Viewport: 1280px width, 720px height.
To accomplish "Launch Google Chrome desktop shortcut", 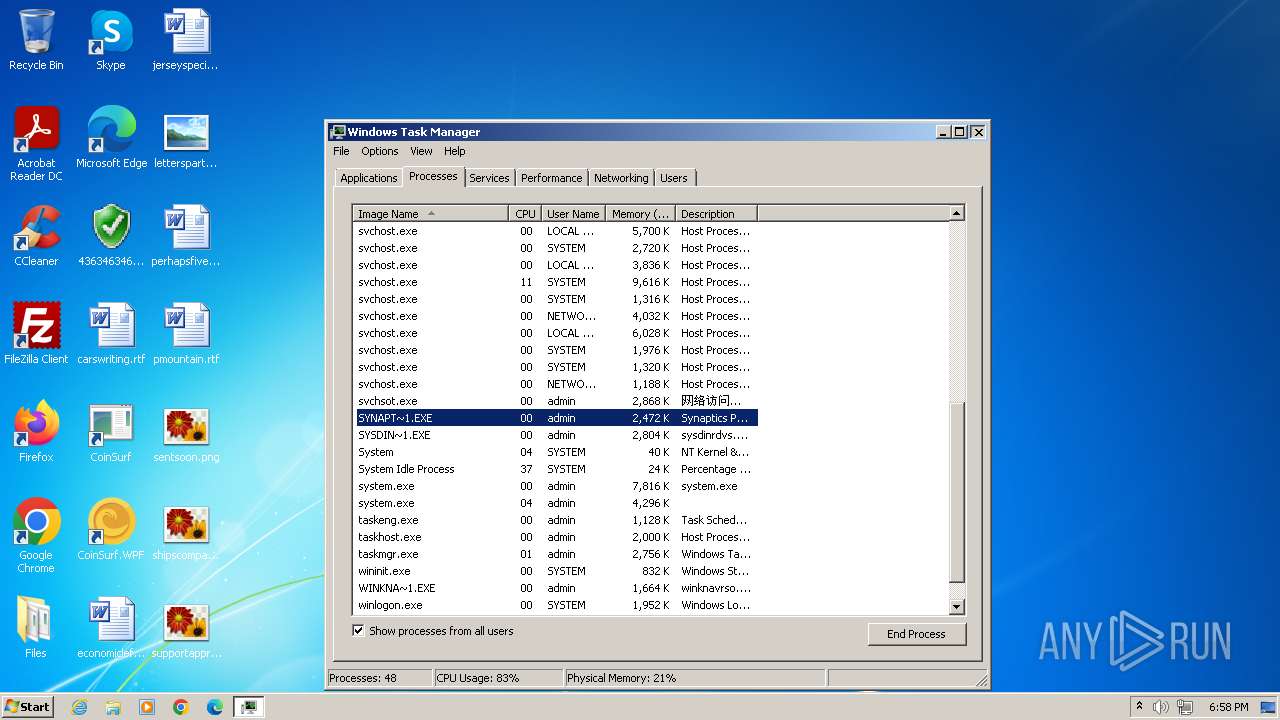I will (x=36, y=535).
